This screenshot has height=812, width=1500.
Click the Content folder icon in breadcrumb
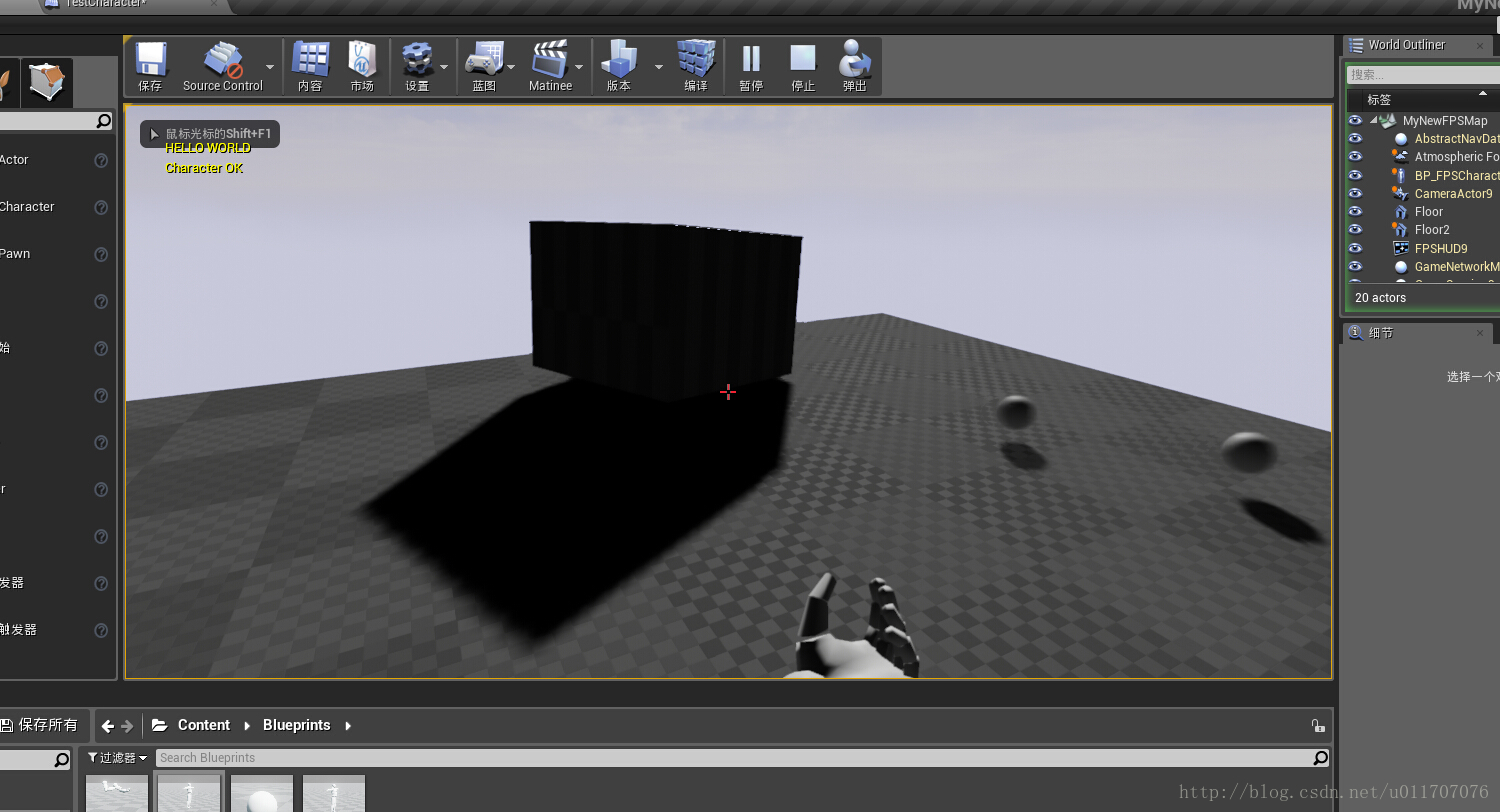pyautogui.click(x=160, y=725)
